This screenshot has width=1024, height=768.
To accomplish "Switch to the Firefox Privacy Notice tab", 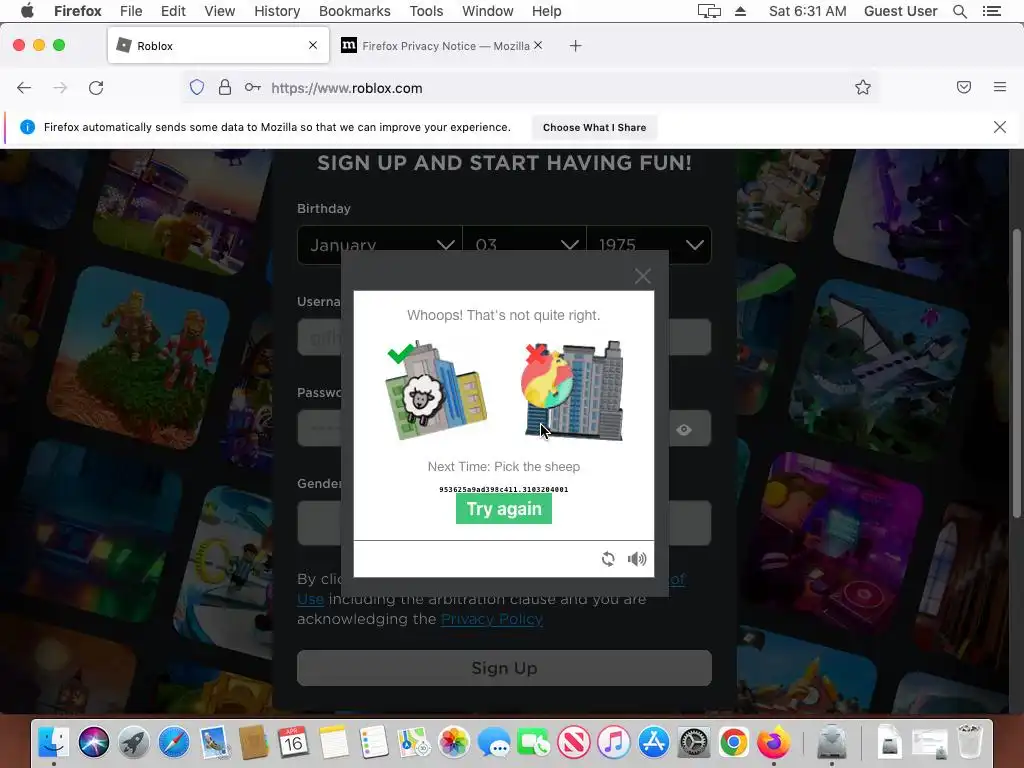I will (441, 46).
